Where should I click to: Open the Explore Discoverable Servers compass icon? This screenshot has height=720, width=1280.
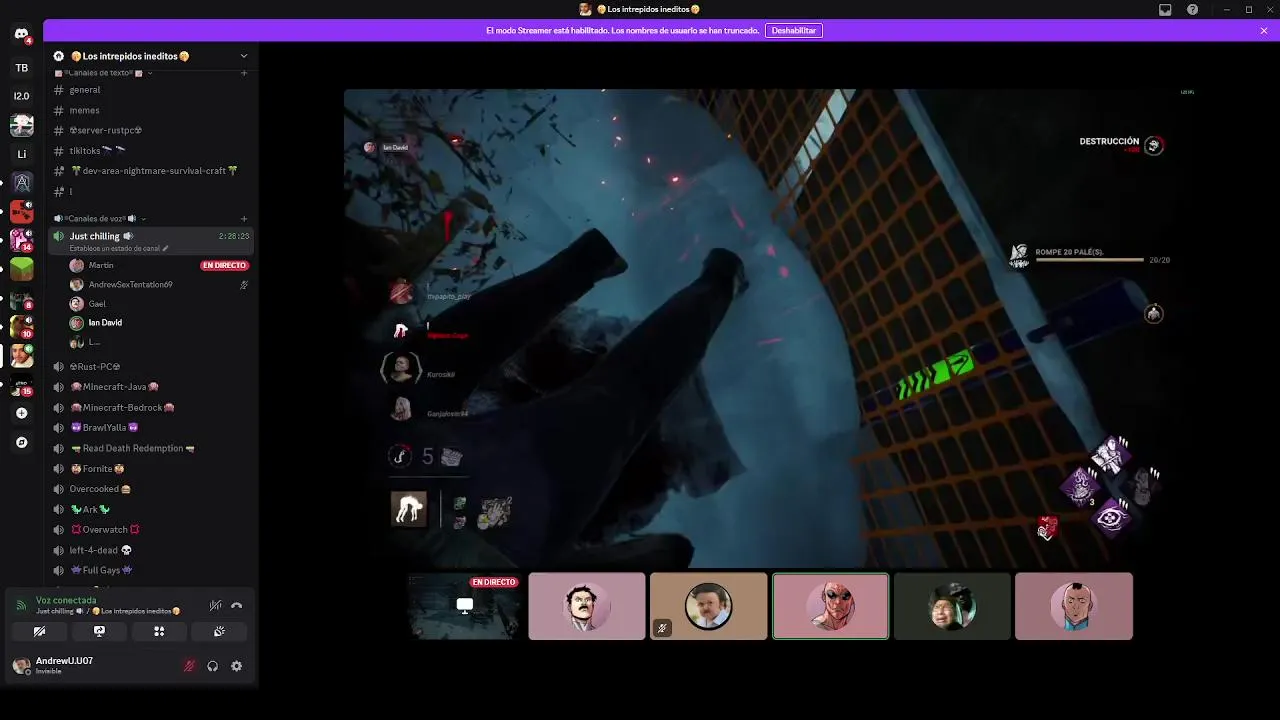(x=21, y=442)
